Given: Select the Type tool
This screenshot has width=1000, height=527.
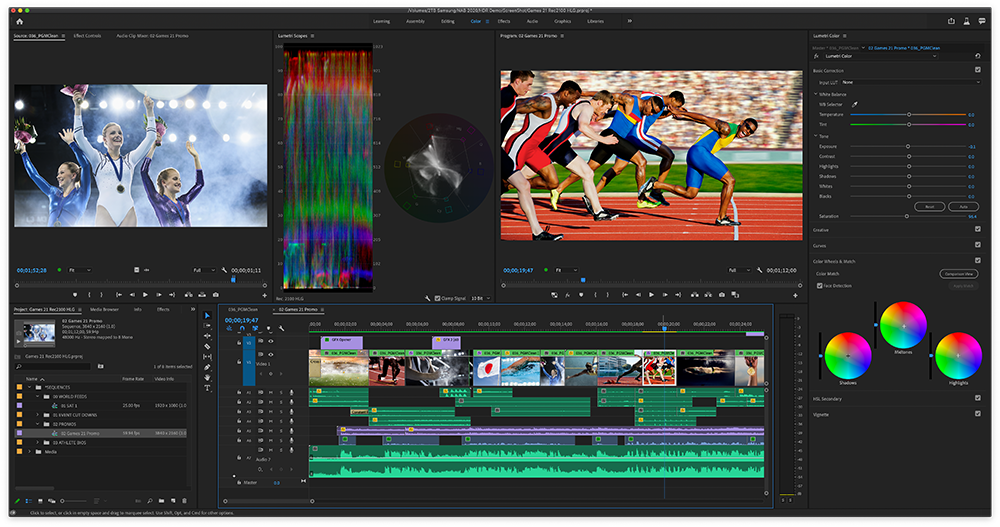Looking at the screenshot, I should click(x=207, y=388).
